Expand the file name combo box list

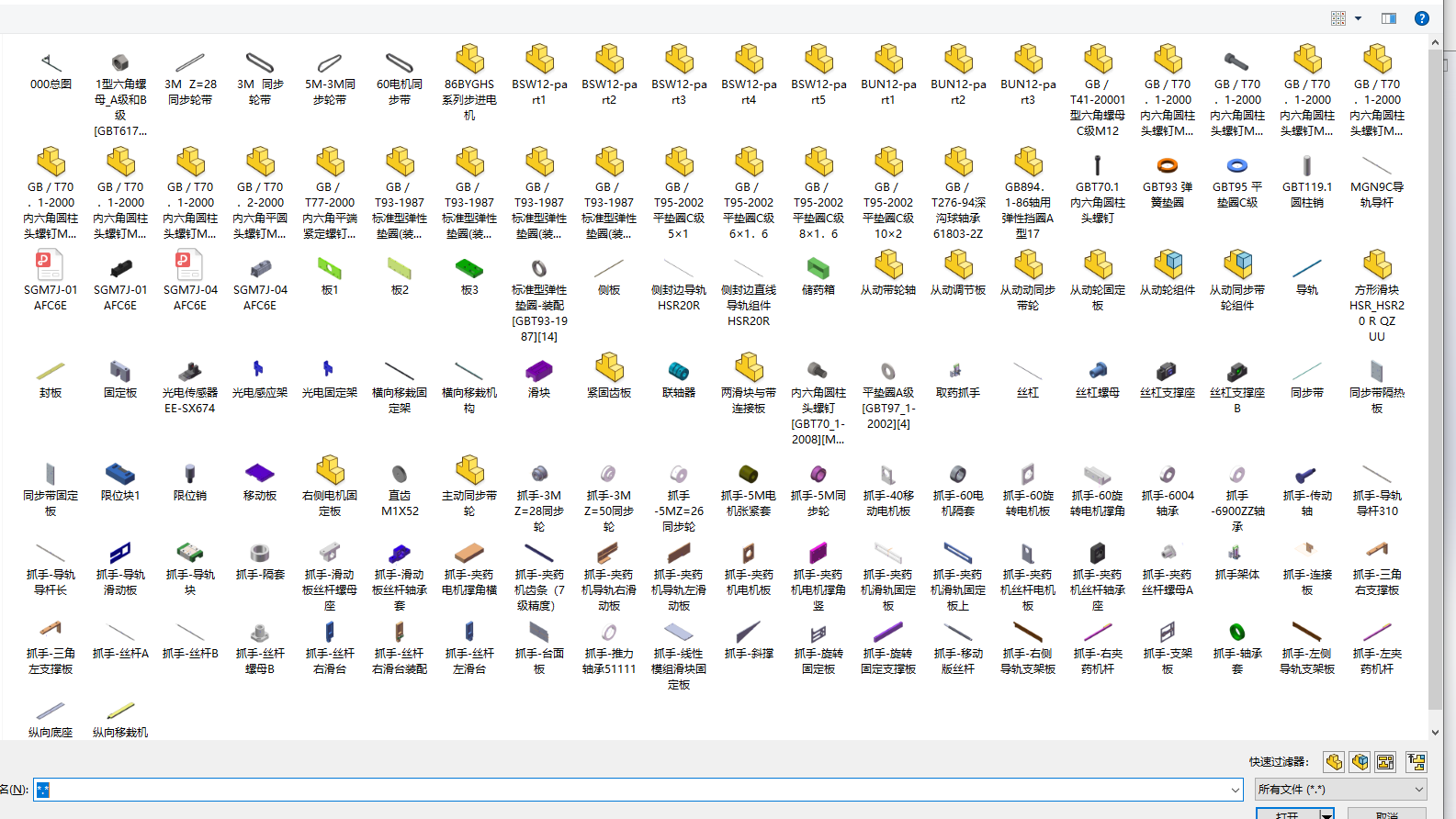pyautogui.click(x=1236, y=790)
